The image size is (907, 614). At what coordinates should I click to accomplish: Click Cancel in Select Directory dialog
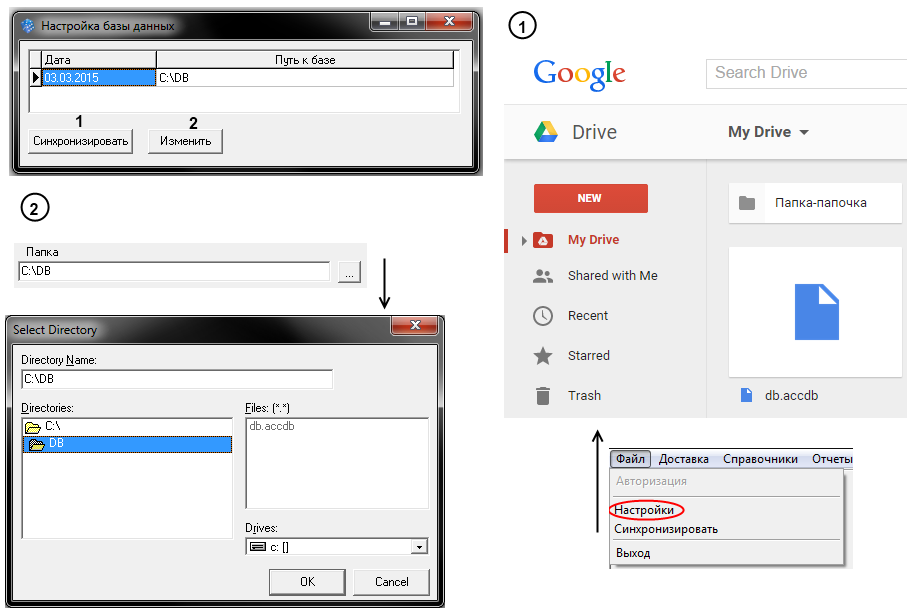point(392,582)
